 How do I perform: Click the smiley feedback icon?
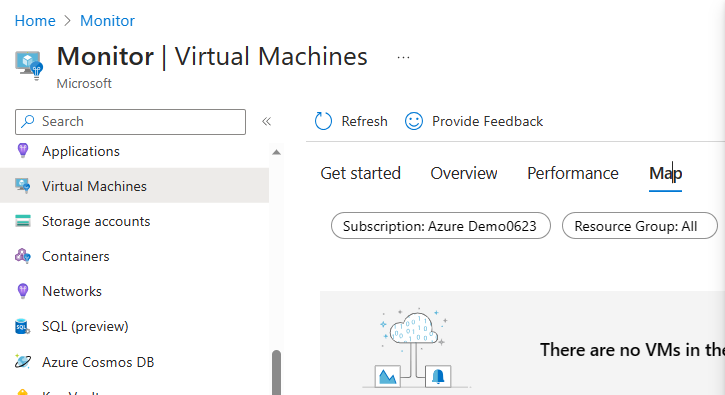point(414,121)
